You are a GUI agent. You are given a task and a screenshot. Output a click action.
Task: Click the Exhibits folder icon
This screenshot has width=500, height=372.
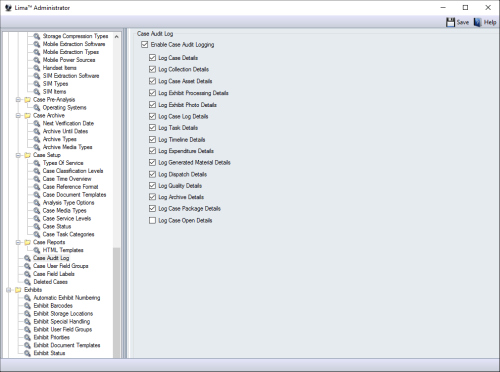tap(18, 290)
